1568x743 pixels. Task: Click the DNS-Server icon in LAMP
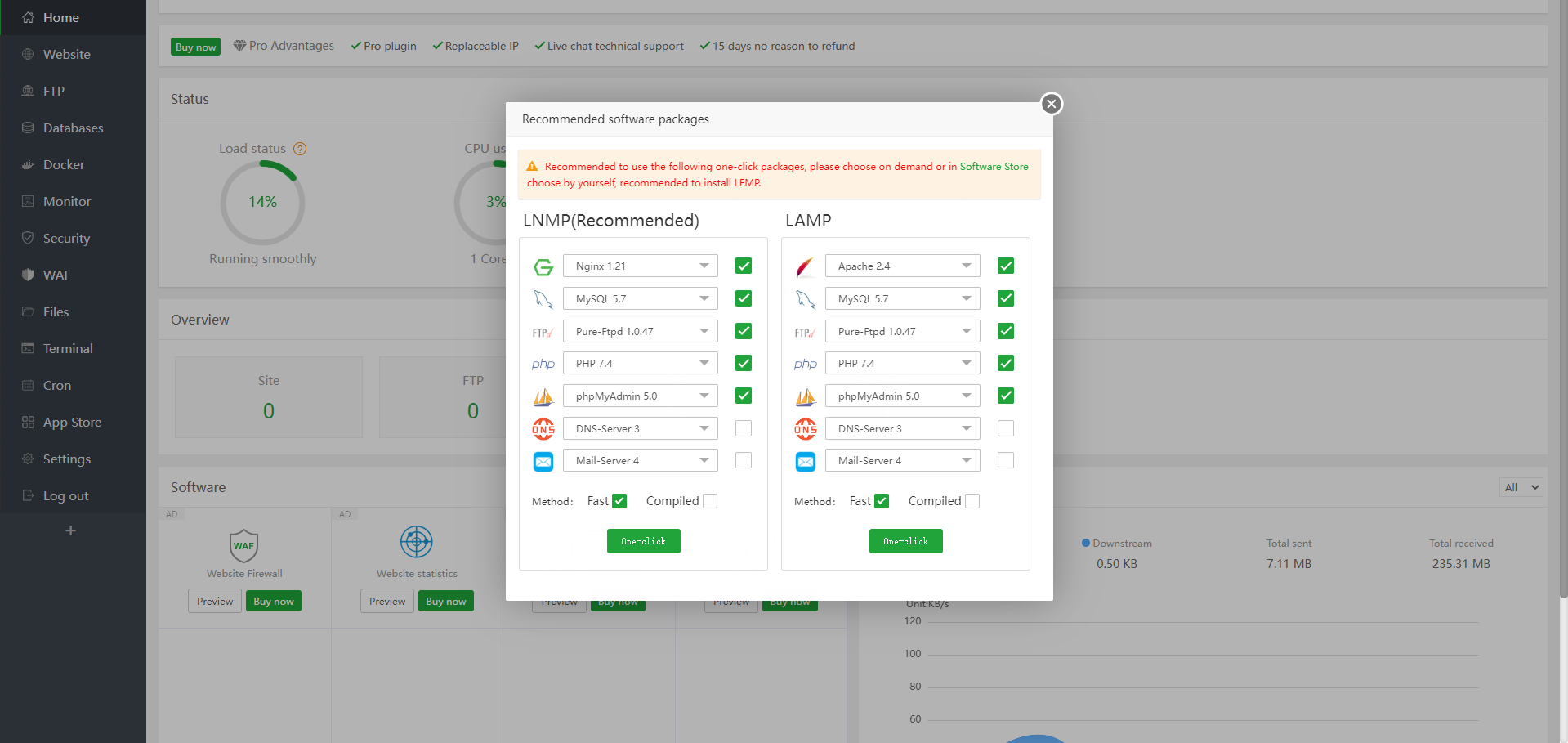click(x=805, y=429)
